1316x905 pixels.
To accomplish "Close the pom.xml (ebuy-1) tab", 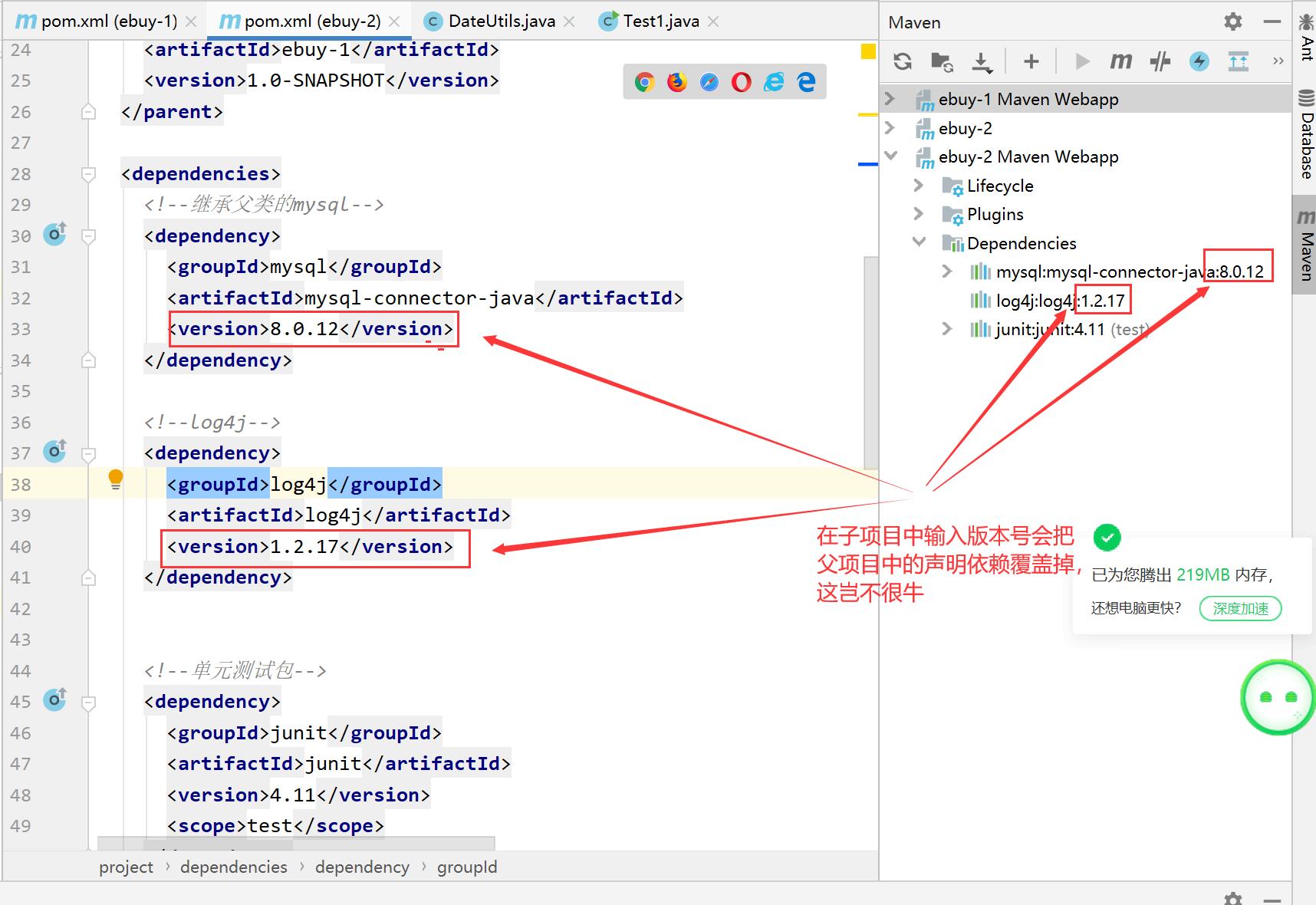I will 191,21.
